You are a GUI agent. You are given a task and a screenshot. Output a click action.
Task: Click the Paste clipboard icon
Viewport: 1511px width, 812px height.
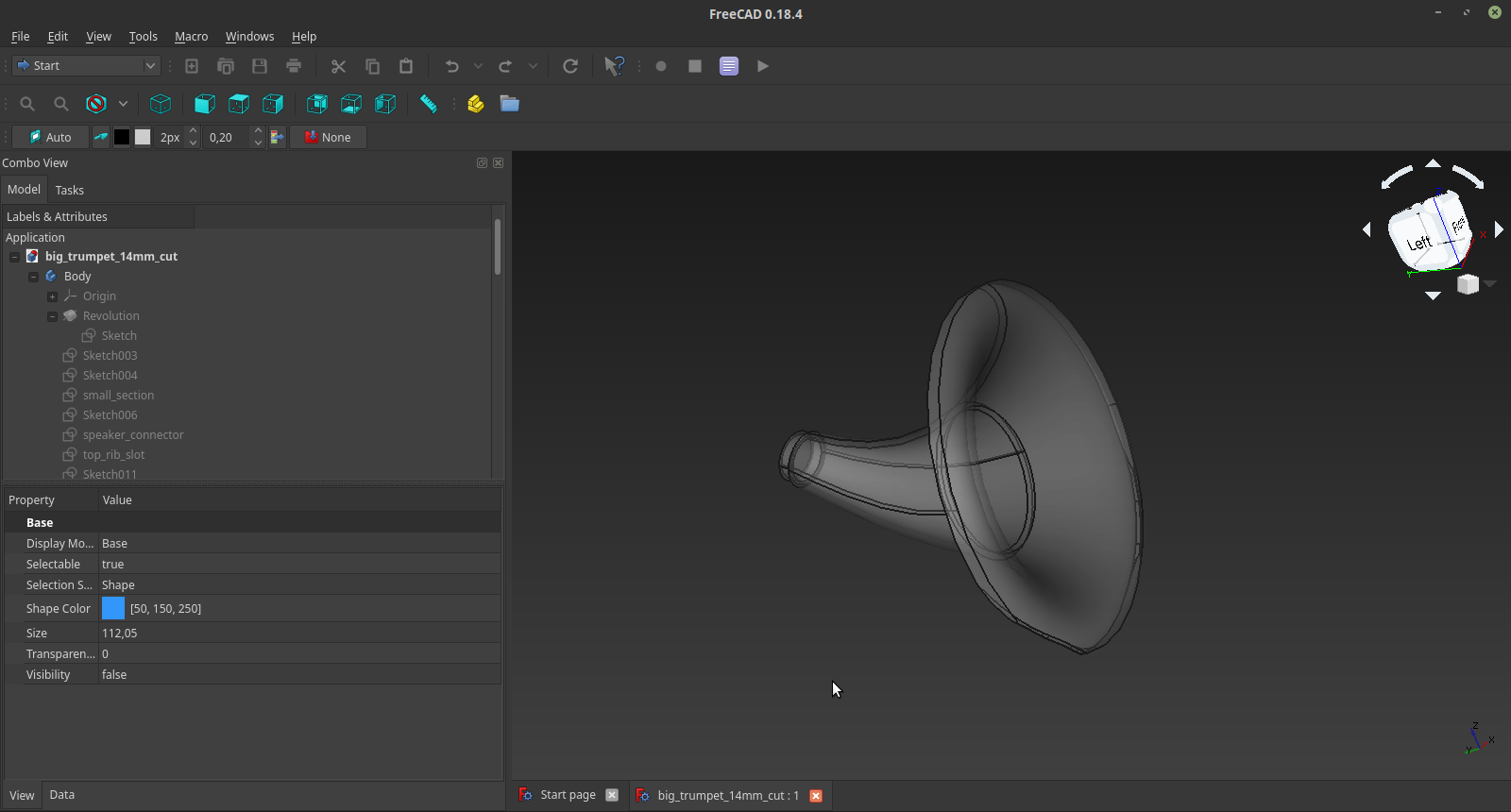tap(406, 66)
